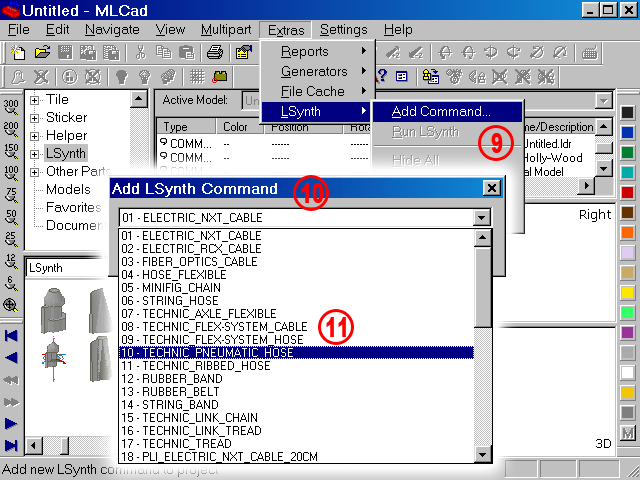Open the Navigate menu

pos(112,30)
